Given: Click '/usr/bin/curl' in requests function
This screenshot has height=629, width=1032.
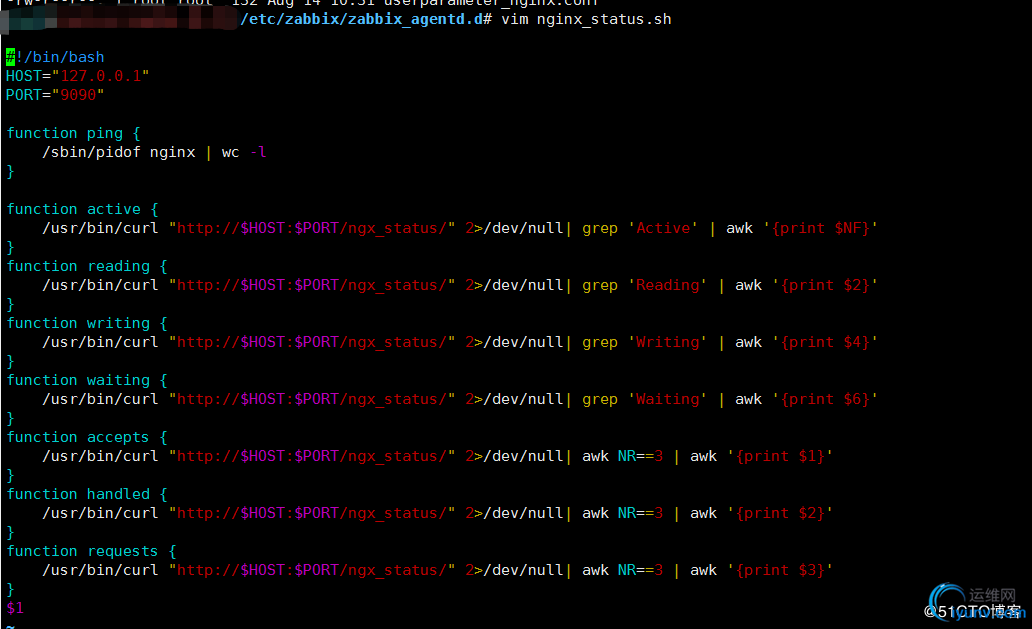Looking at the screenshot, I should 101,570.
